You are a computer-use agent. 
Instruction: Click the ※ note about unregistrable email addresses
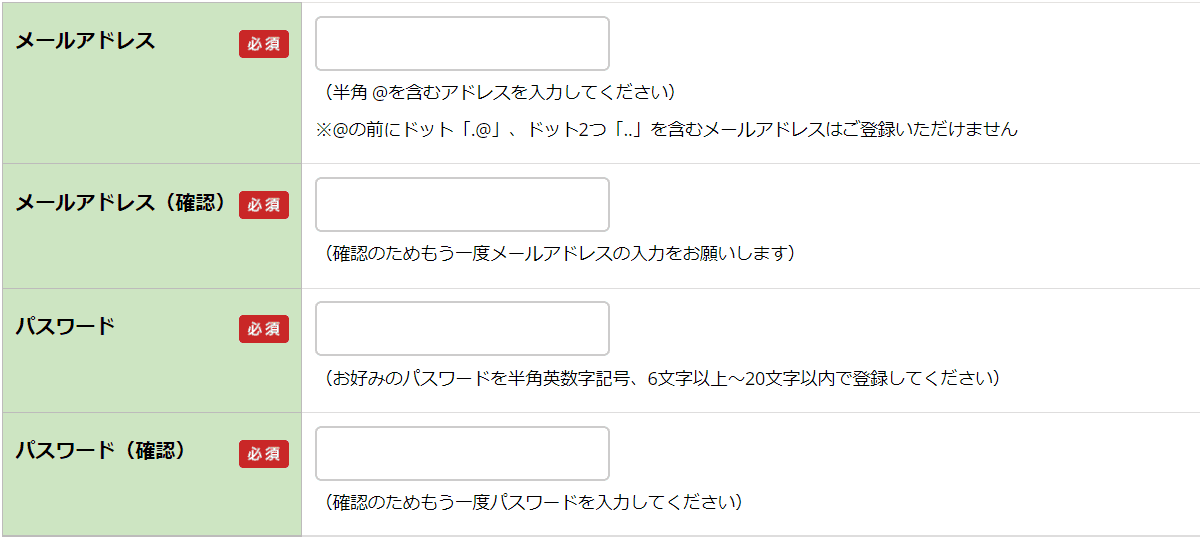[x=667, y=129]
